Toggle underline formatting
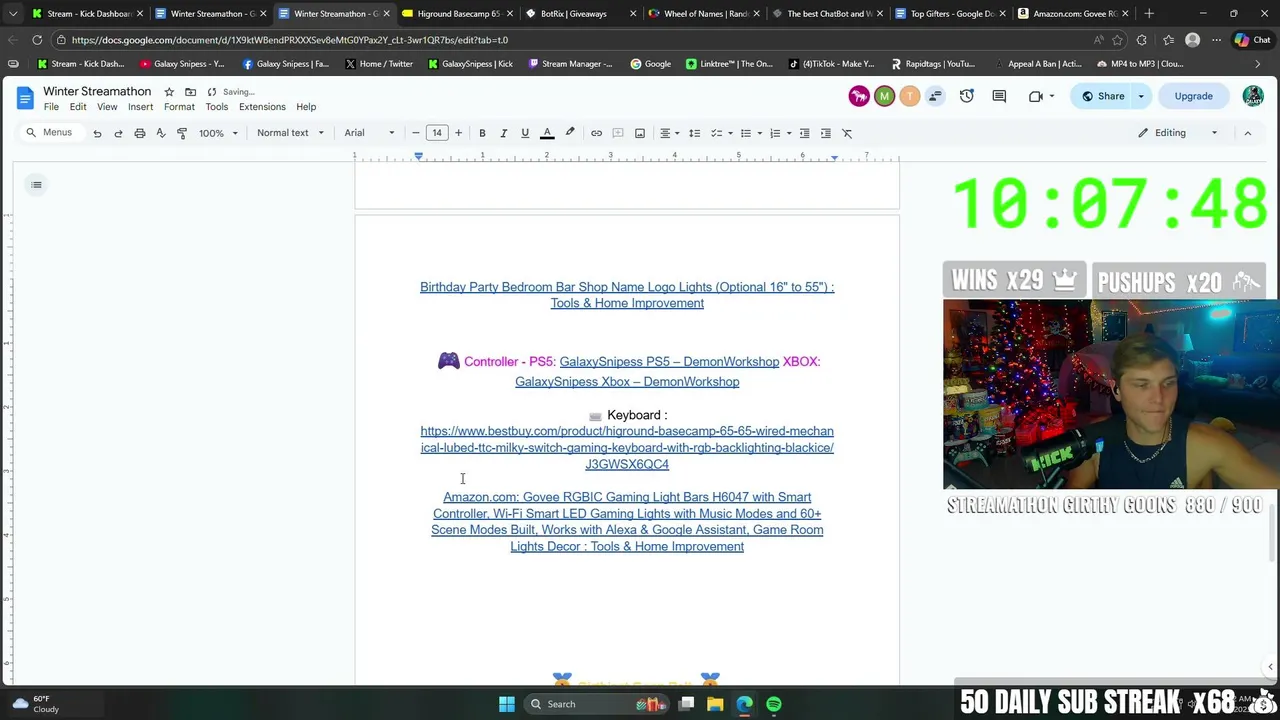1280x720 pixels. [x=524, y=133]
